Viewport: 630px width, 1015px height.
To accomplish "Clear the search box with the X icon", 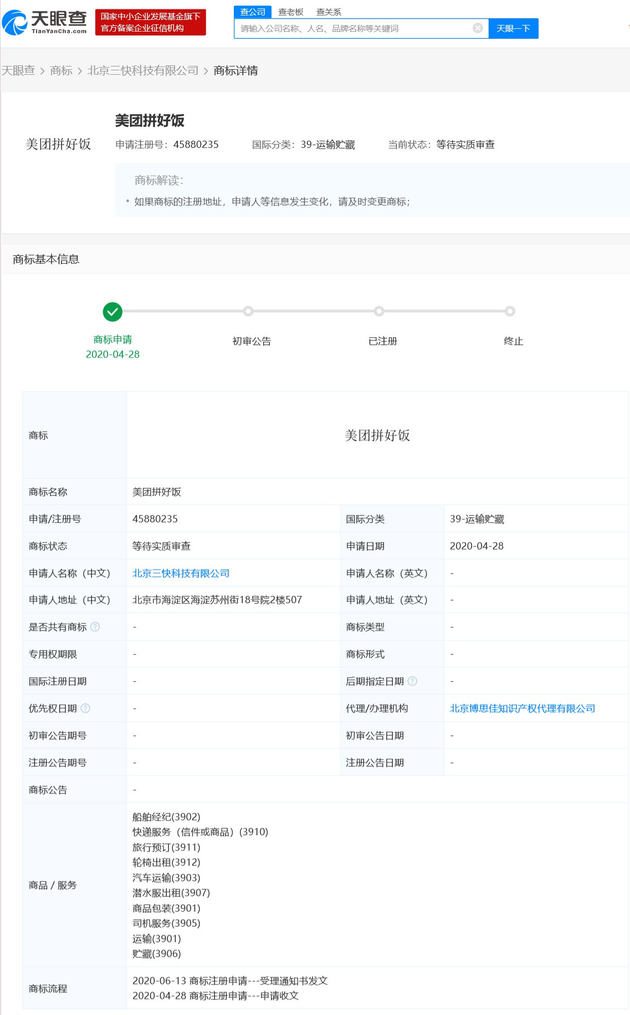I will tap(478, 29).
